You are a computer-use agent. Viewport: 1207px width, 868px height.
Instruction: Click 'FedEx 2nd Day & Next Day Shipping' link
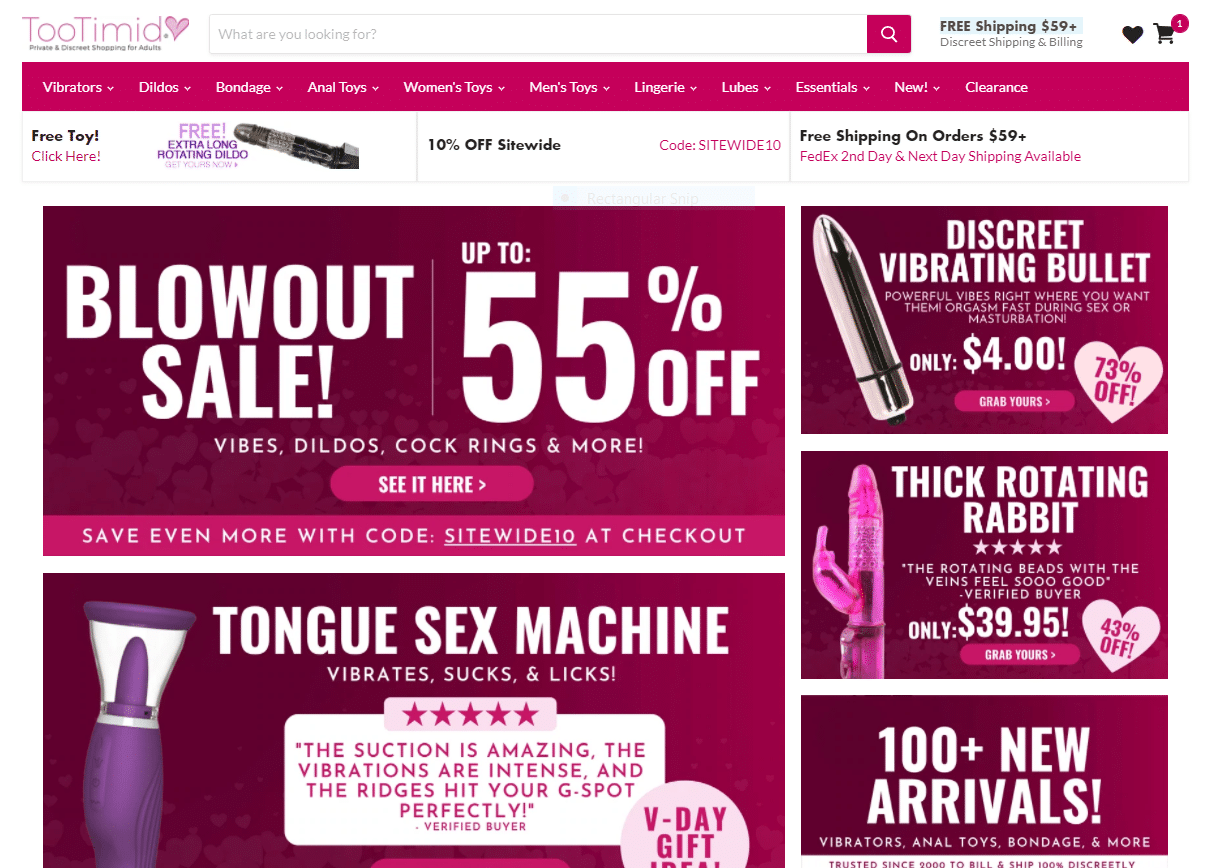pos(940,156)
